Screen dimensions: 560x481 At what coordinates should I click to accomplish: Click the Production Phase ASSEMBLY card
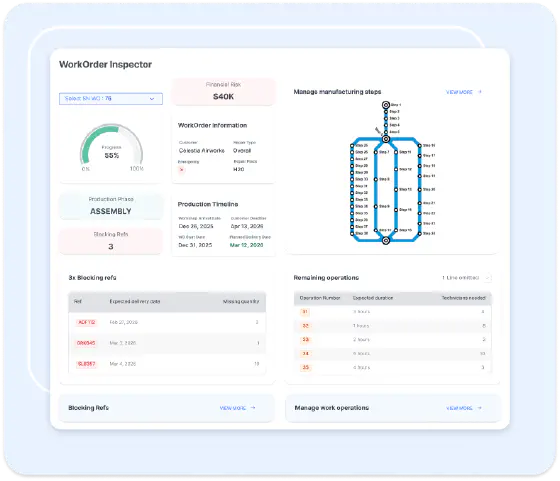[111, 206]
